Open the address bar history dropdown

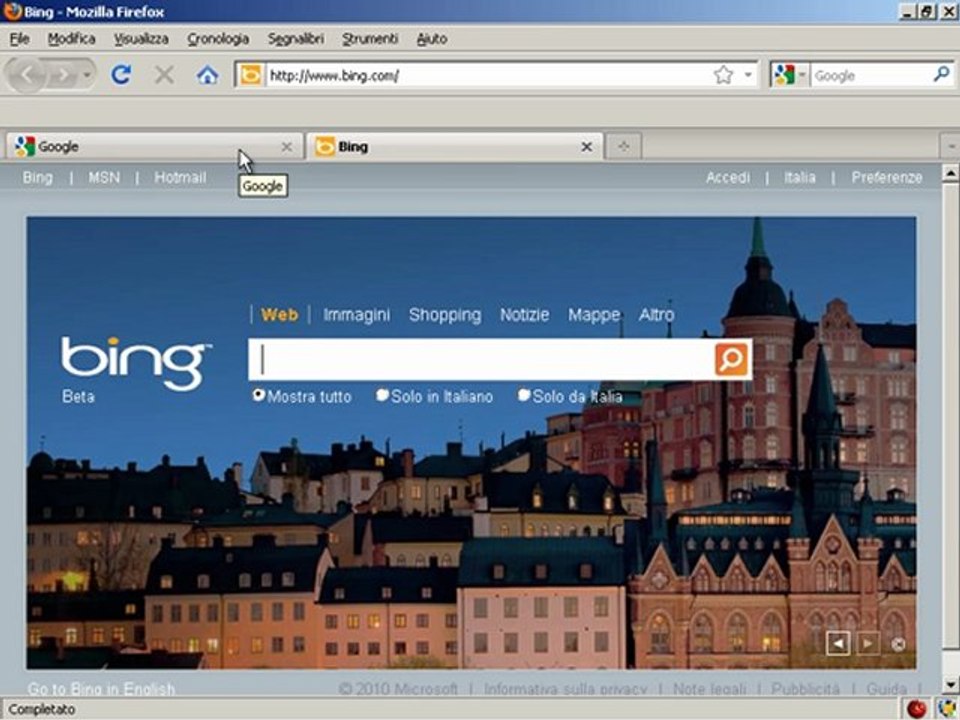click(x=748, y=75)
